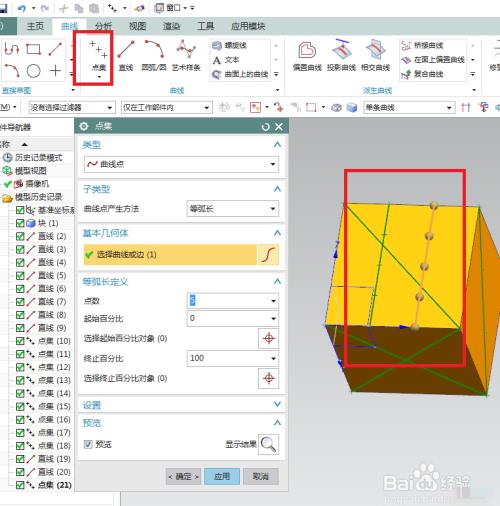Toggle checkbox of 直线 (19) feature
This screenshot has height=506, width=500.
[x=20, y=459]
